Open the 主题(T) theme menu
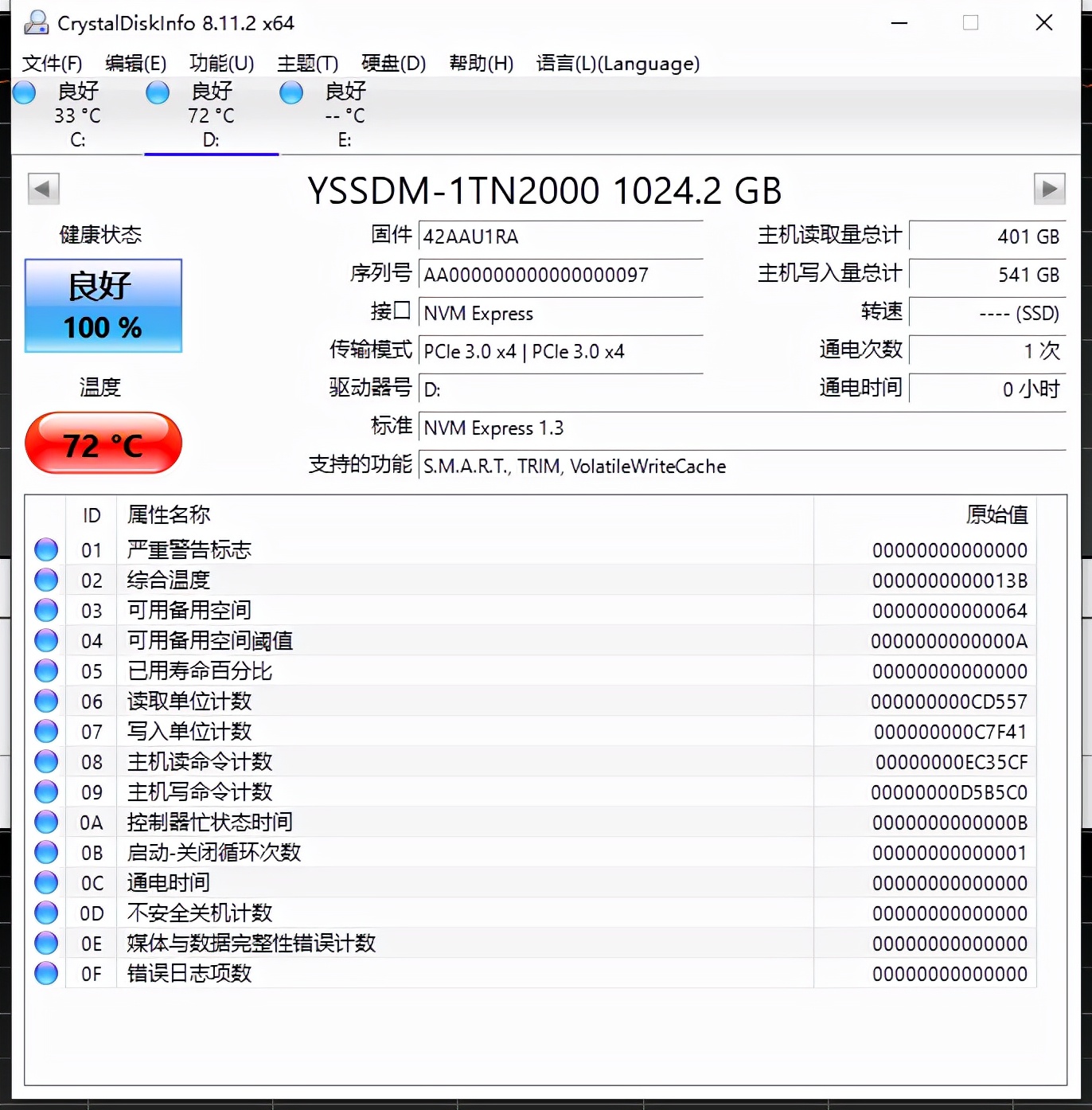The width and height of the screenshot is (1092, 1110). point(306,64)
